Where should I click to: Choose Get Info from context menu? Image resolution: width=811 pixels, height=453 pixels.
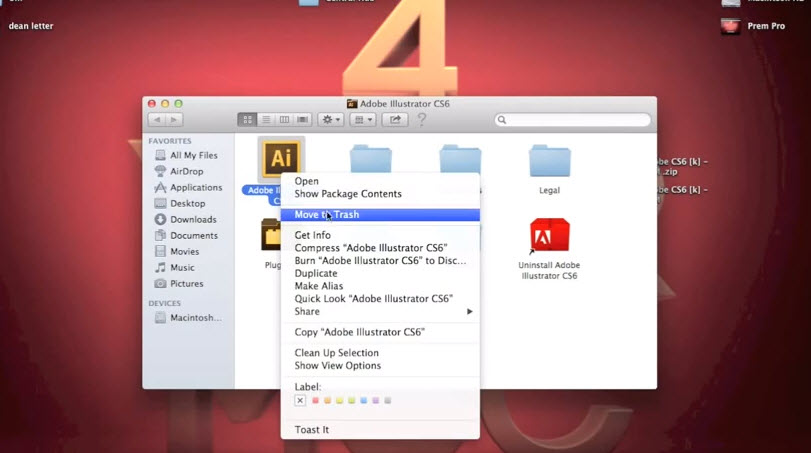[x=380, y=235]
